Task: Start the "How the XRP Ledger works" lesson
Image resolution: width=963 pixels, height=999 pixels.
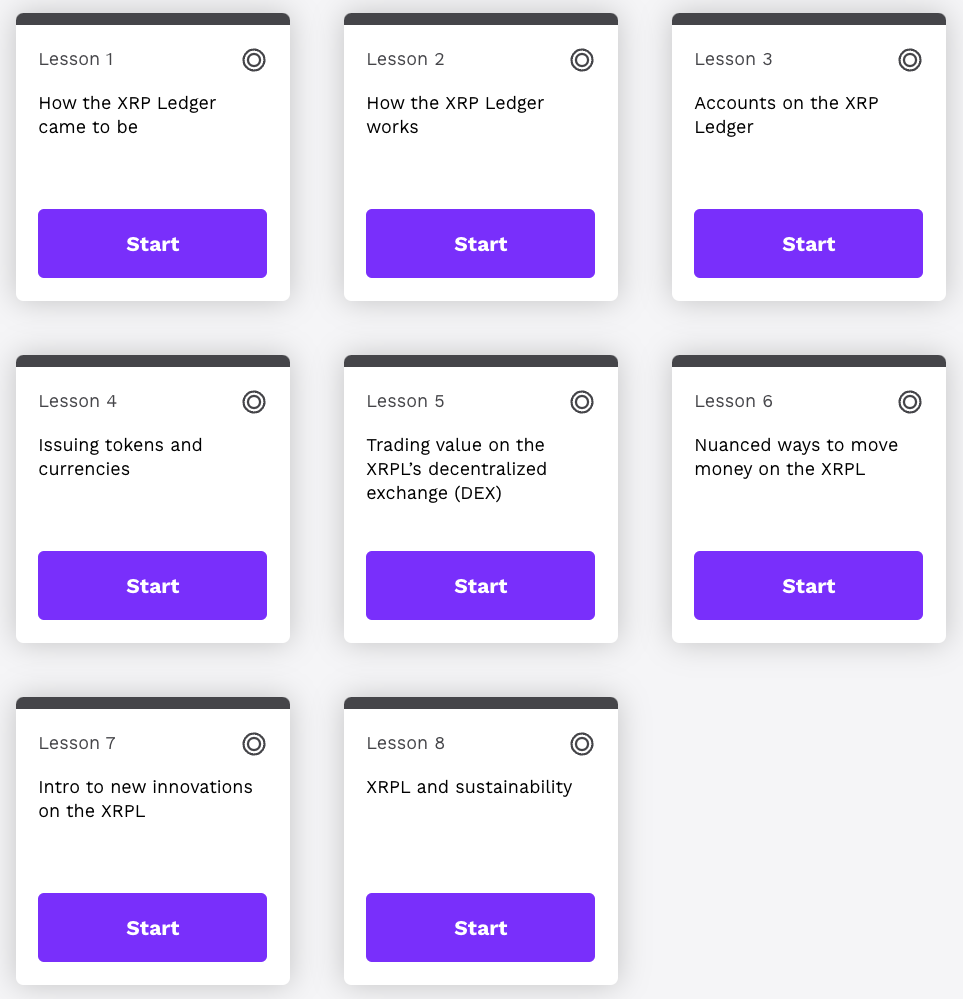Action: coord(480,243)
